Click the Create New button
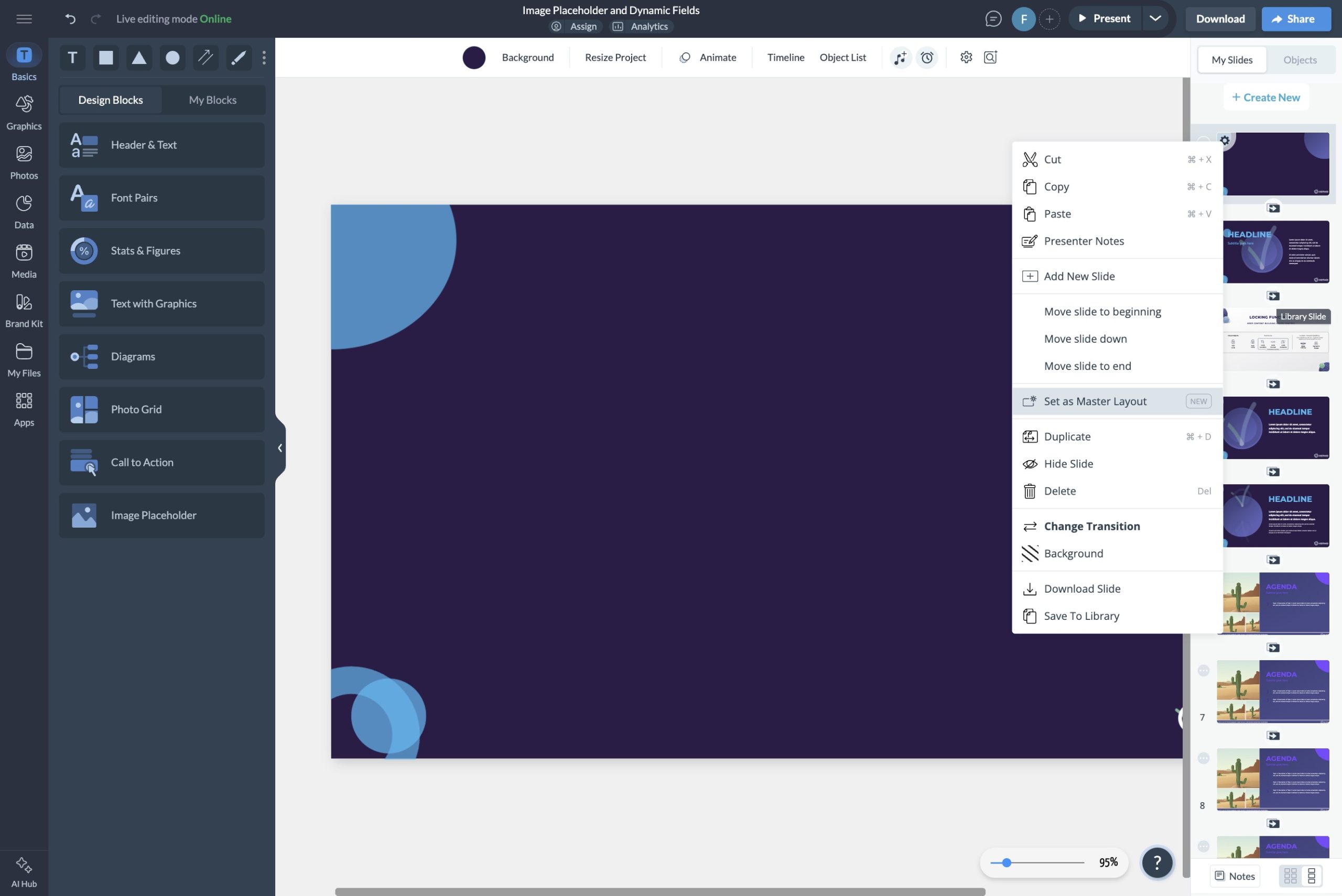 point(1265,97)
